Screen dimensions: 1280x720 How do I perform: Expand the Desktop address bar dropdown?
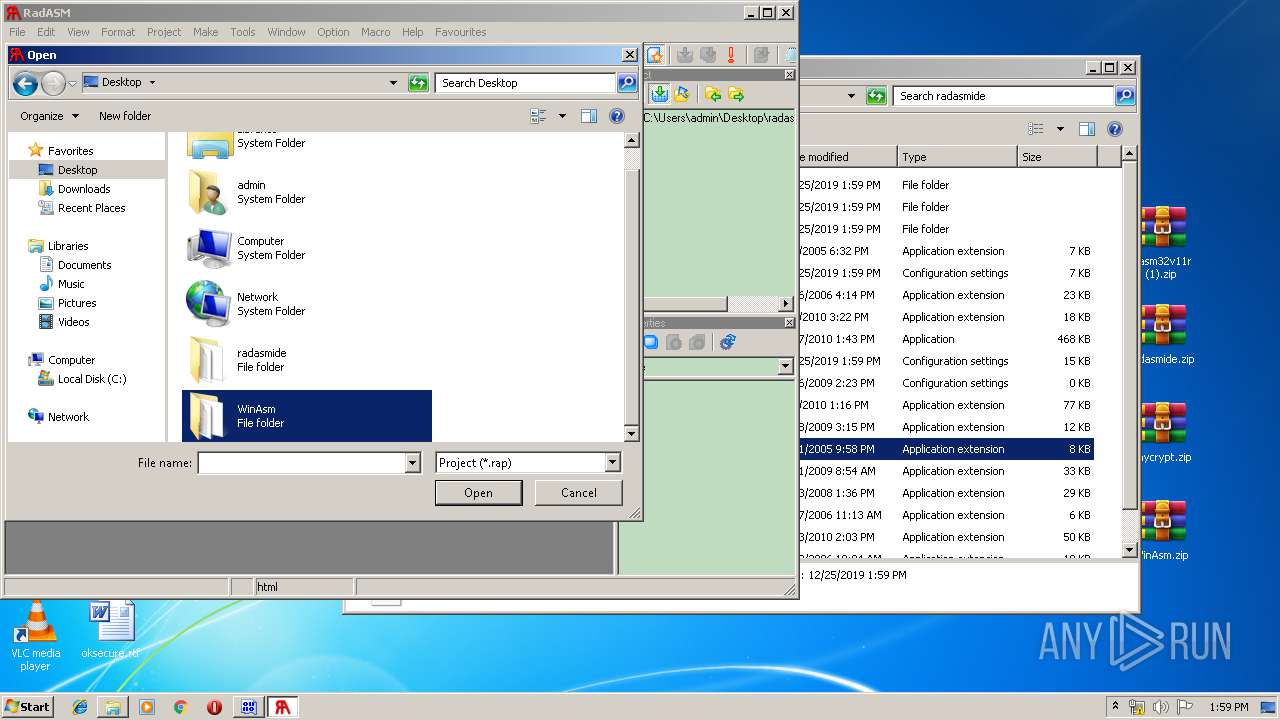pyautogui.click(x=393, y=83)
